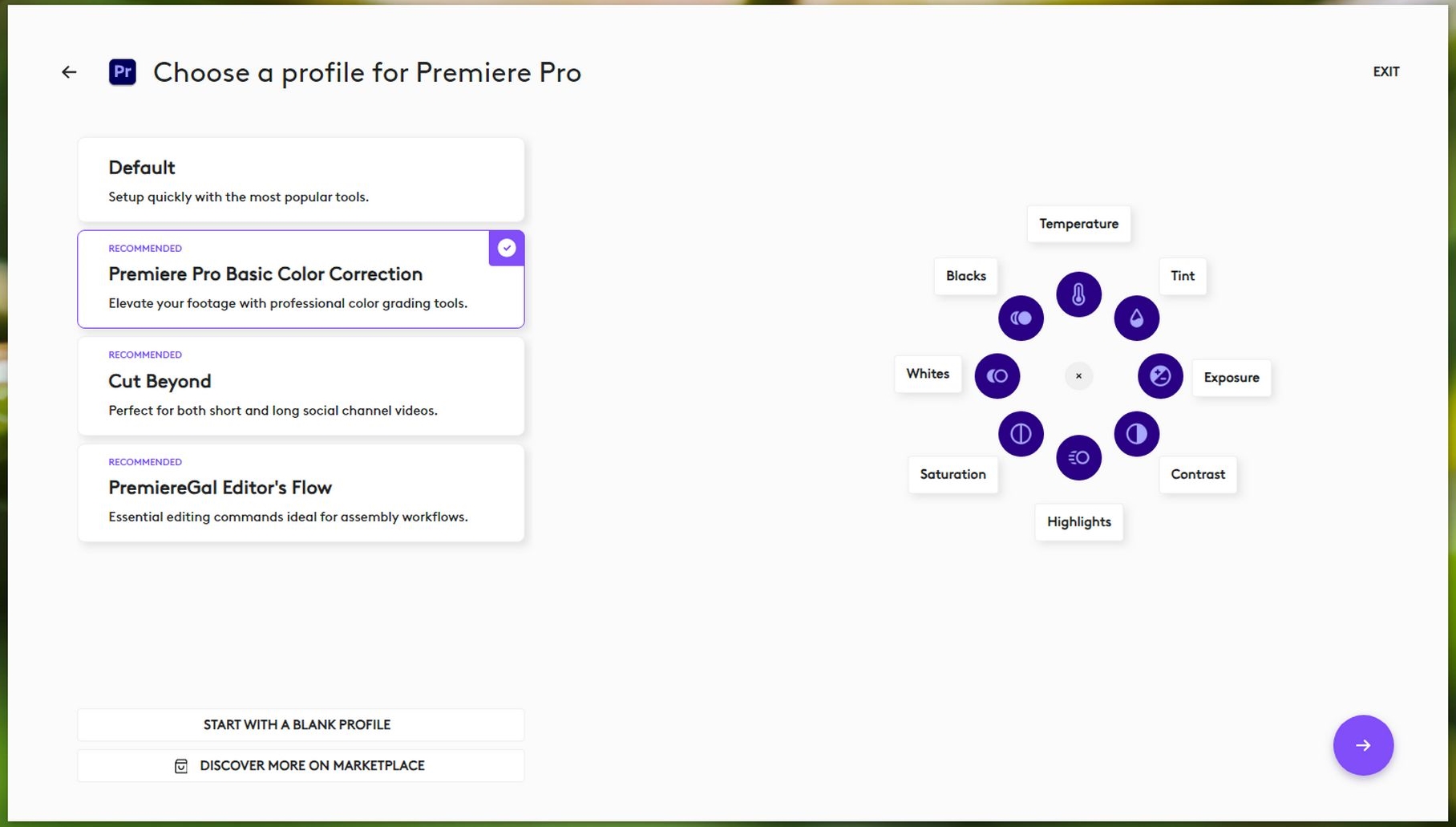Viewport: 1456px width, 827px height.
Task: Click the Tint droplet icon
Action: [1136, 318]
